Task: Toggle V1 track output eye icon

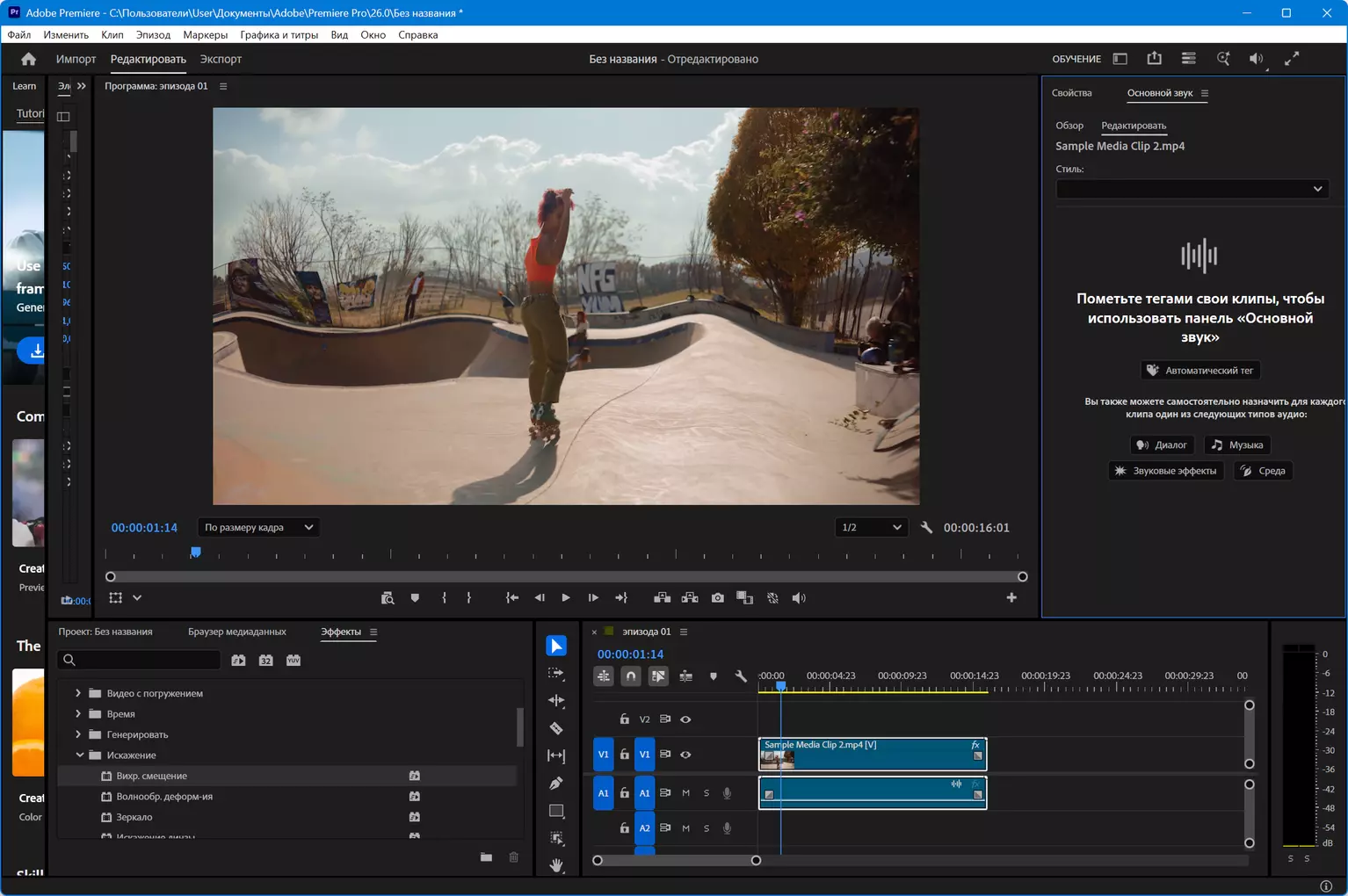Action: click(x=685, y=755)
